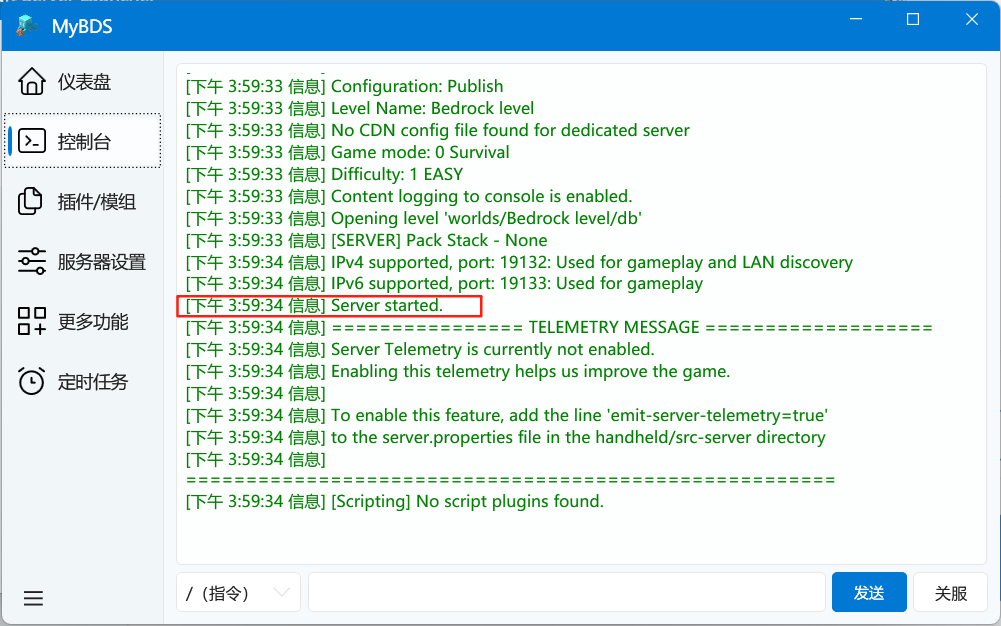1001x626 pixels.
Task: Click the 服务器设置 sliders icon
Action: click(x=32, y=262)
